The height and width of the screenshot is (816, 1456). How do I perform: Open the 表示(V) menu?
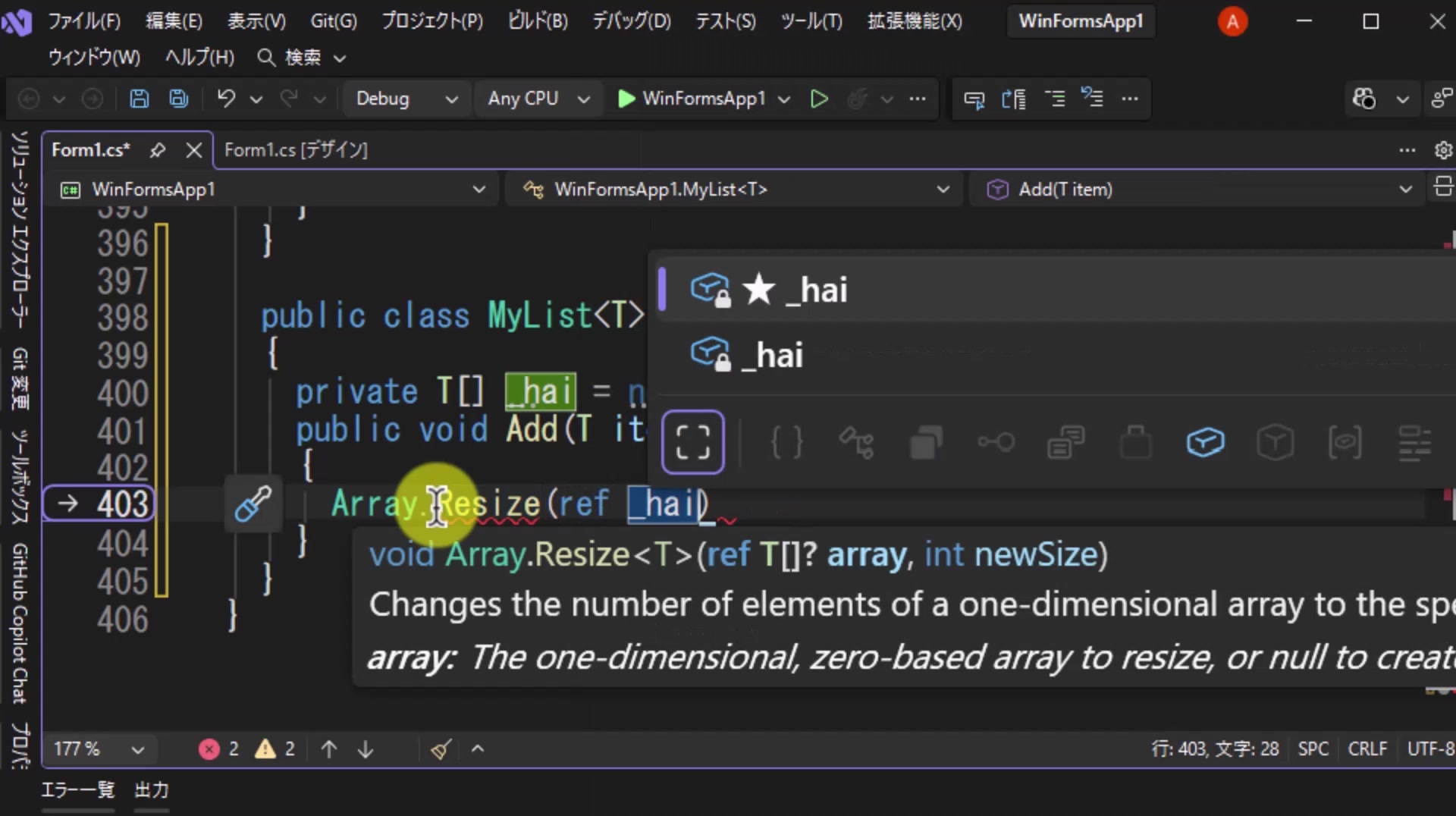tap(257, 21)
